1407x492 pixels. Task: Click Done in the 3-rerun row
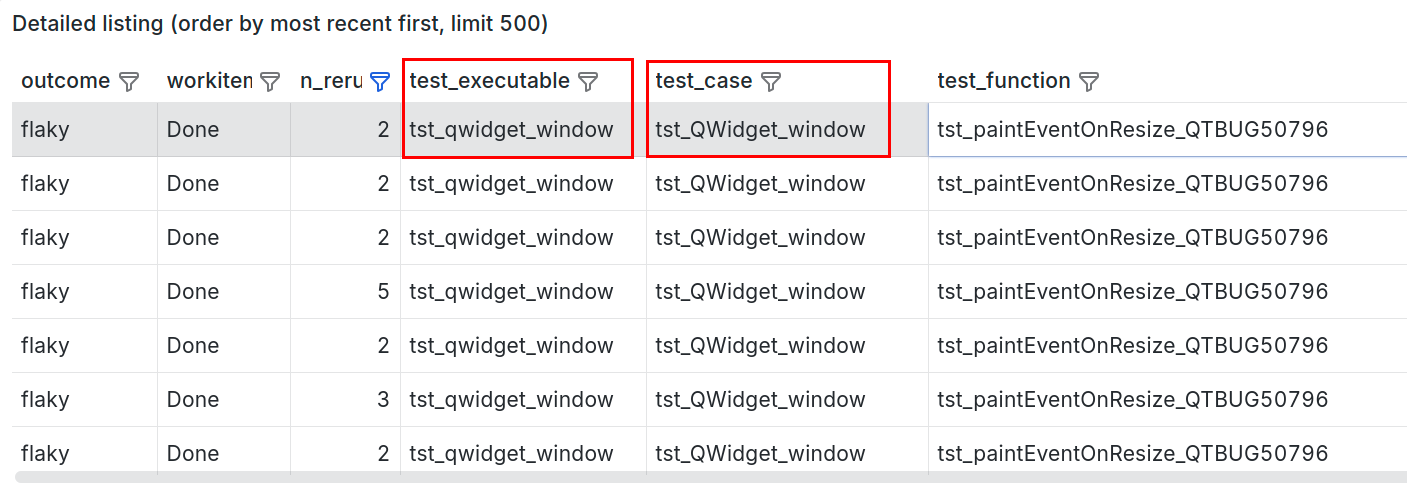pos(193,399)
